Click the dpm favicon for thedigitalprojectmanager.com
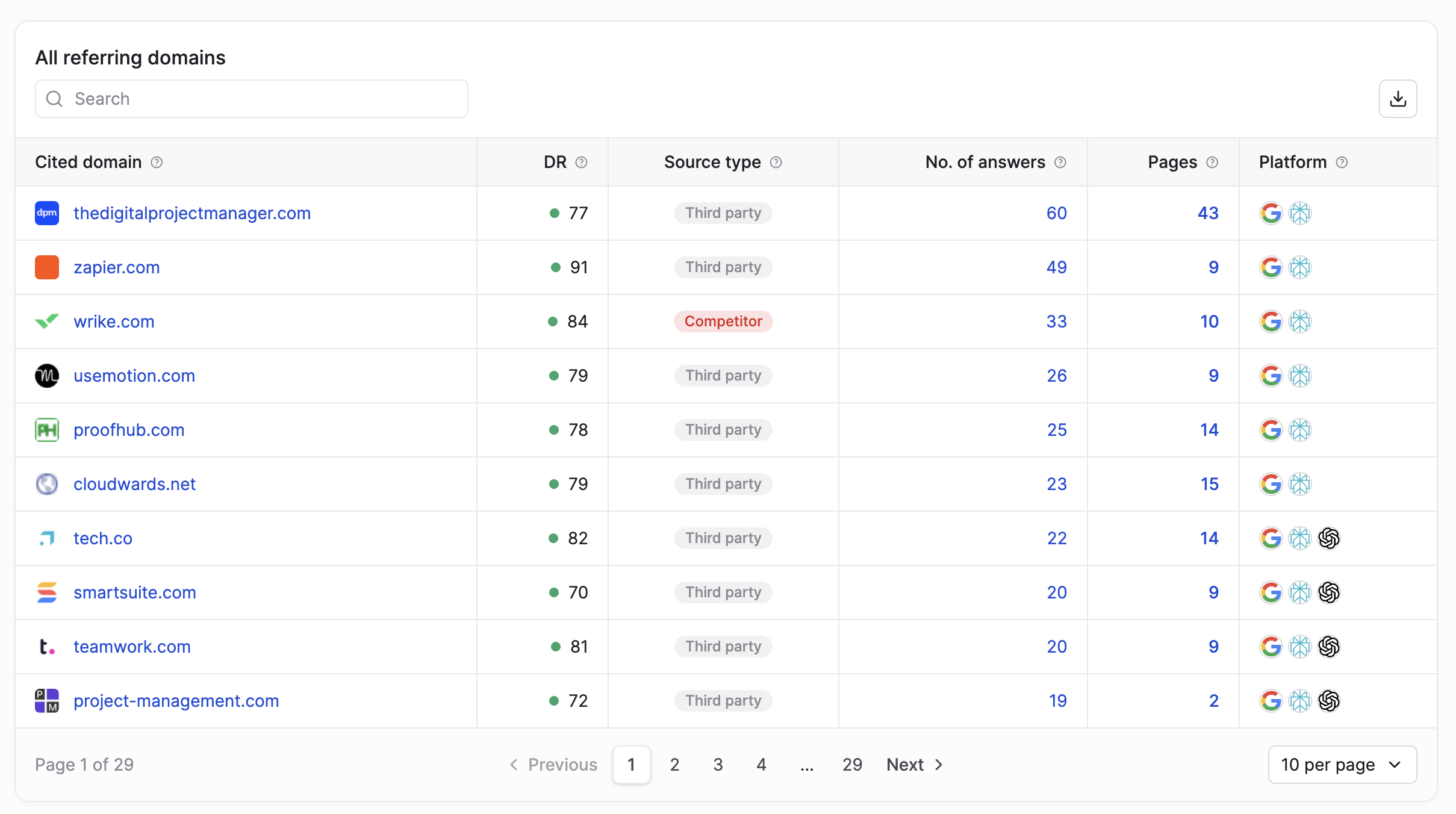The width and height of the screenshot is (1456, 814). click(47, 213)
